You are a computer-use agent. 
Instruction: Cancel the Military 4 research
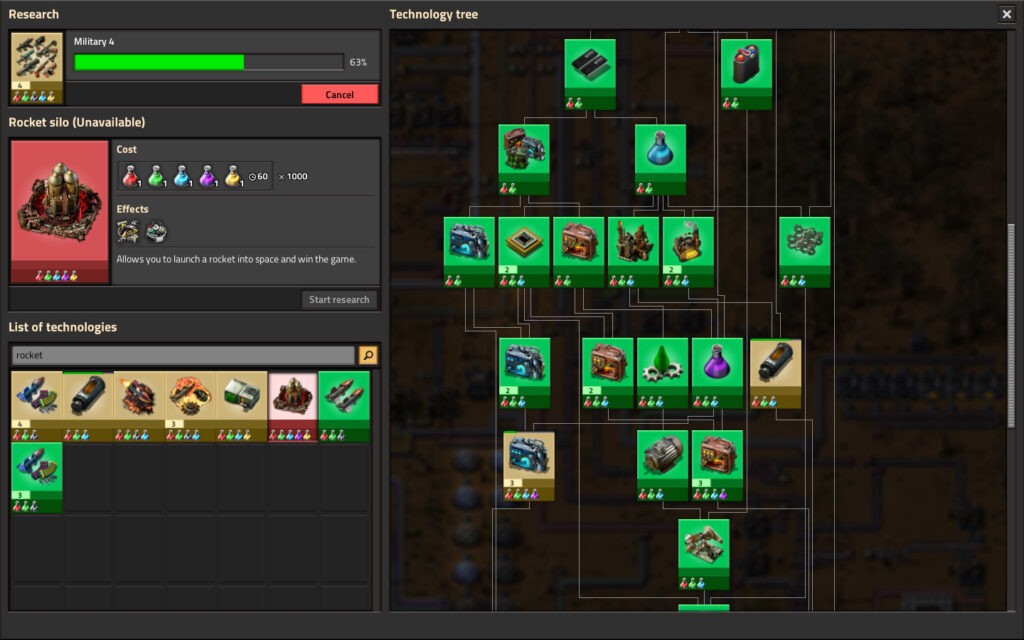(340, 94)
